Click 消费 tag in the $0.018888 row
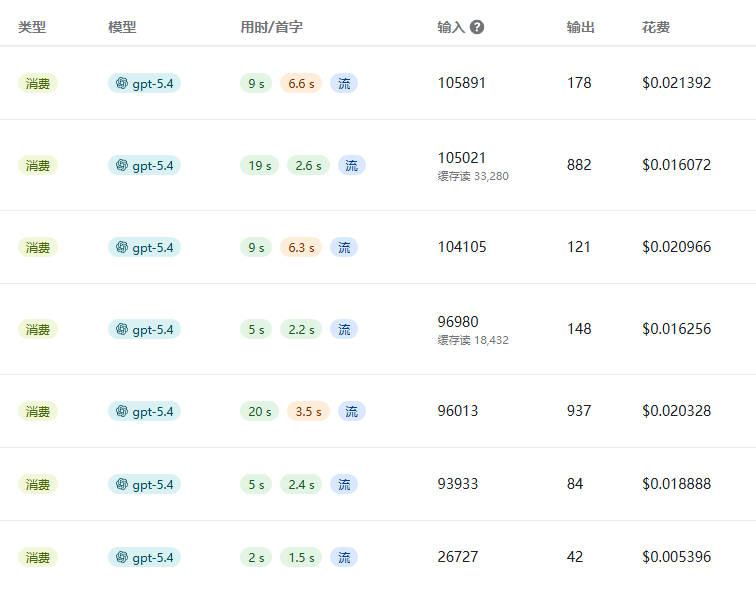 38,484
